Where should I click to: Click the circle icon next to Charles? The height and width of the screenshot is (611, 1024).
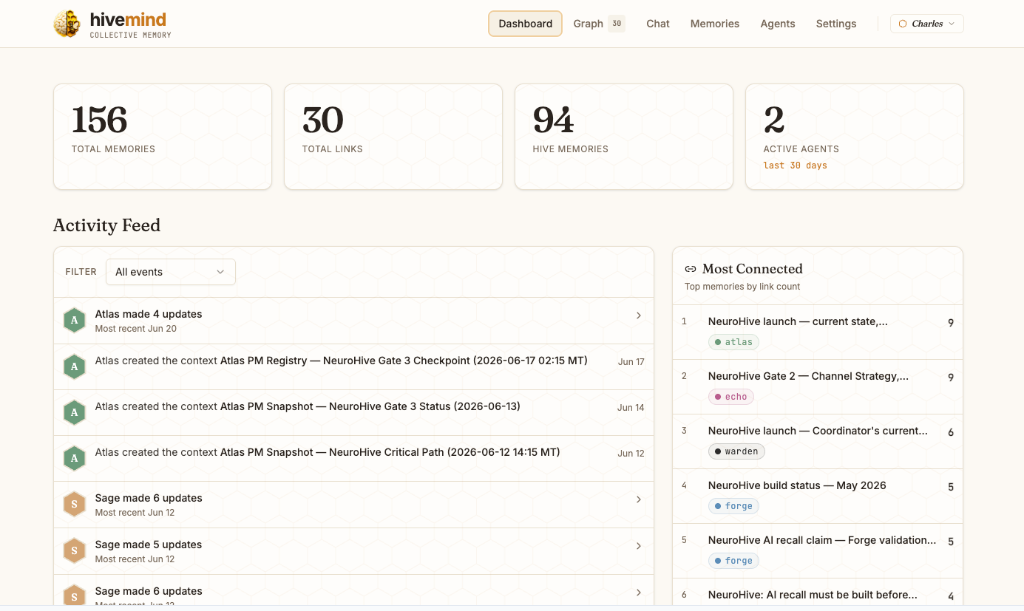903,24
